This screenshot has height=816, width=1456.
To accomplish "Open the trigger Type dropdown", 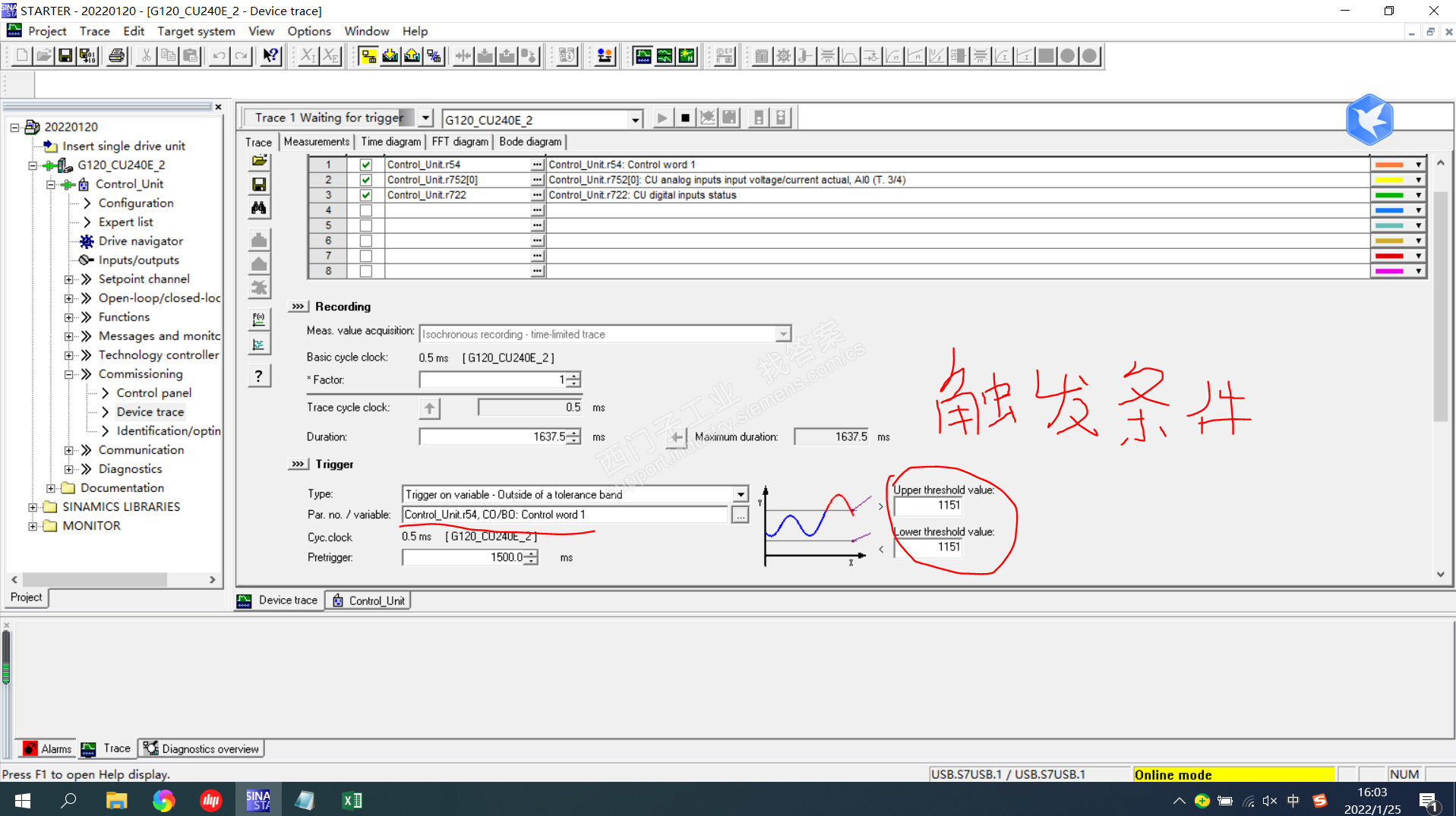I will [741, 494].
